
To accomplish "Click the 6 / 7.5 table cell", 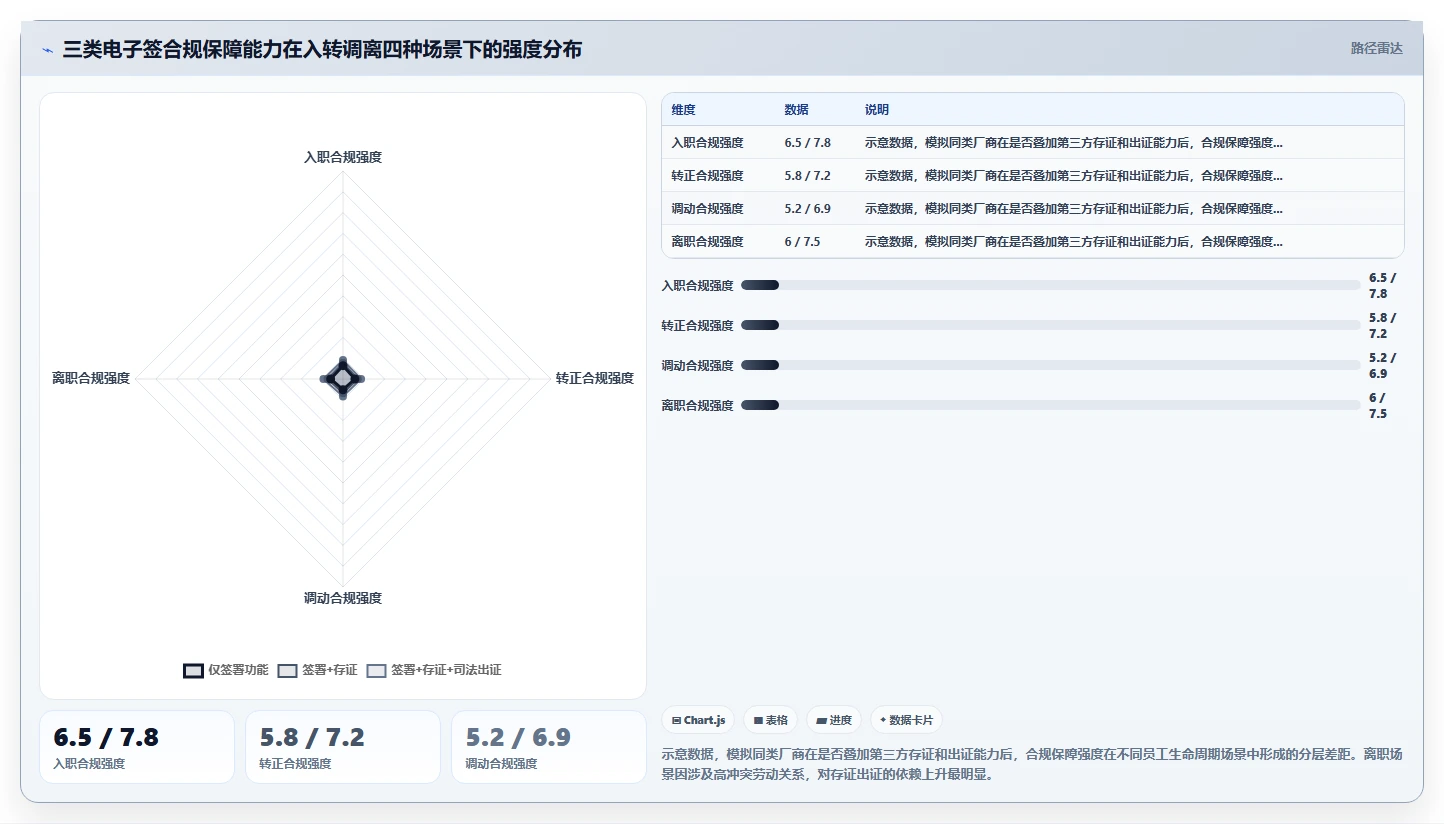I will 803,242.
